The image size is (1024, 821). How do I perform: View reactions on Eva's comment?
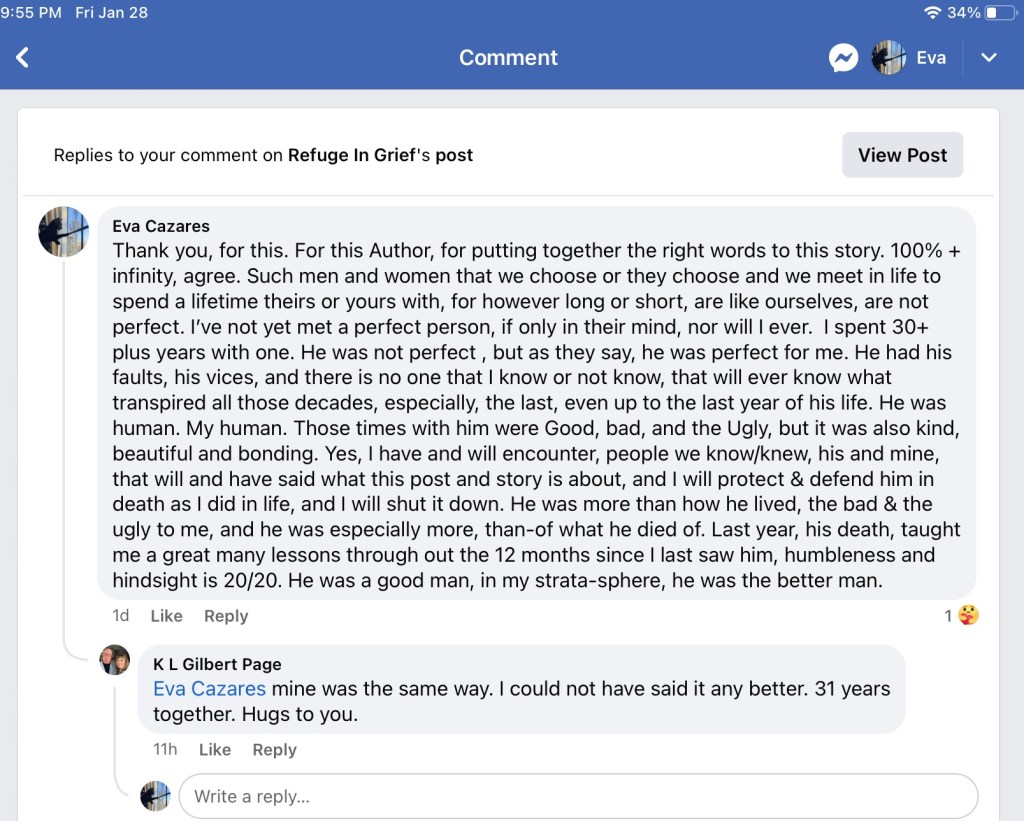(x=961, y=616)
